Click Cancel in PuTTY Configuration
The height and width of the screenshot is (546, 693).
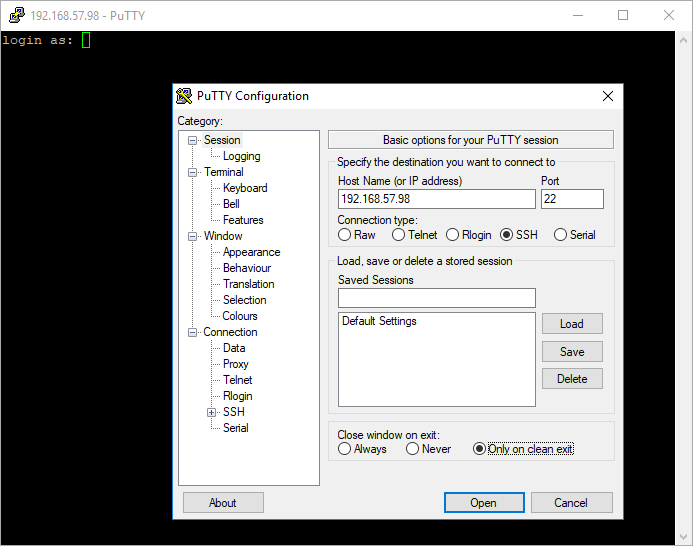(571, 503)
